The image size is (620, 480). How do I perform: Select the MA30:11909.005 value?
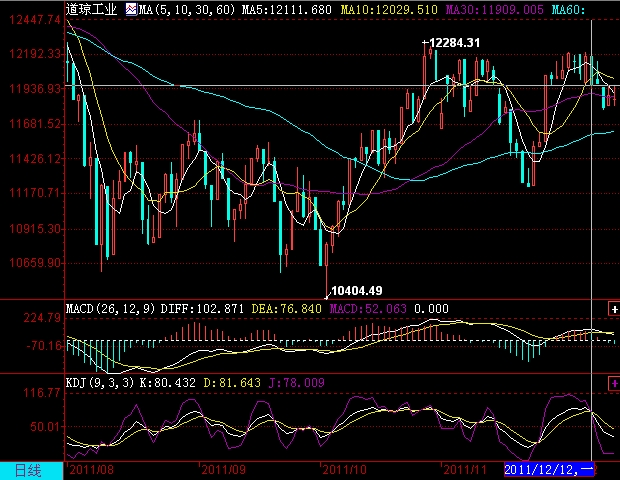click(x=495, y=9)
